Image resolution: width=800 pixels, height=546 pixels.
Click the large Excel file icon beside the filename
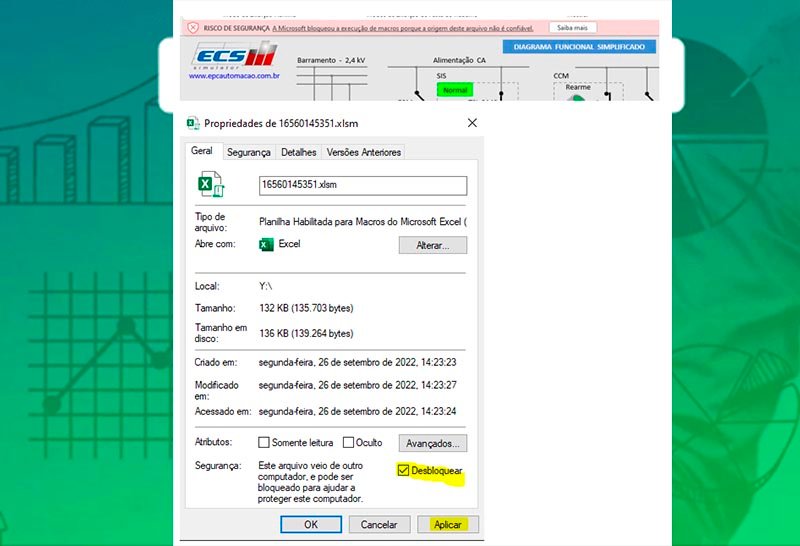tap(211, 185)
